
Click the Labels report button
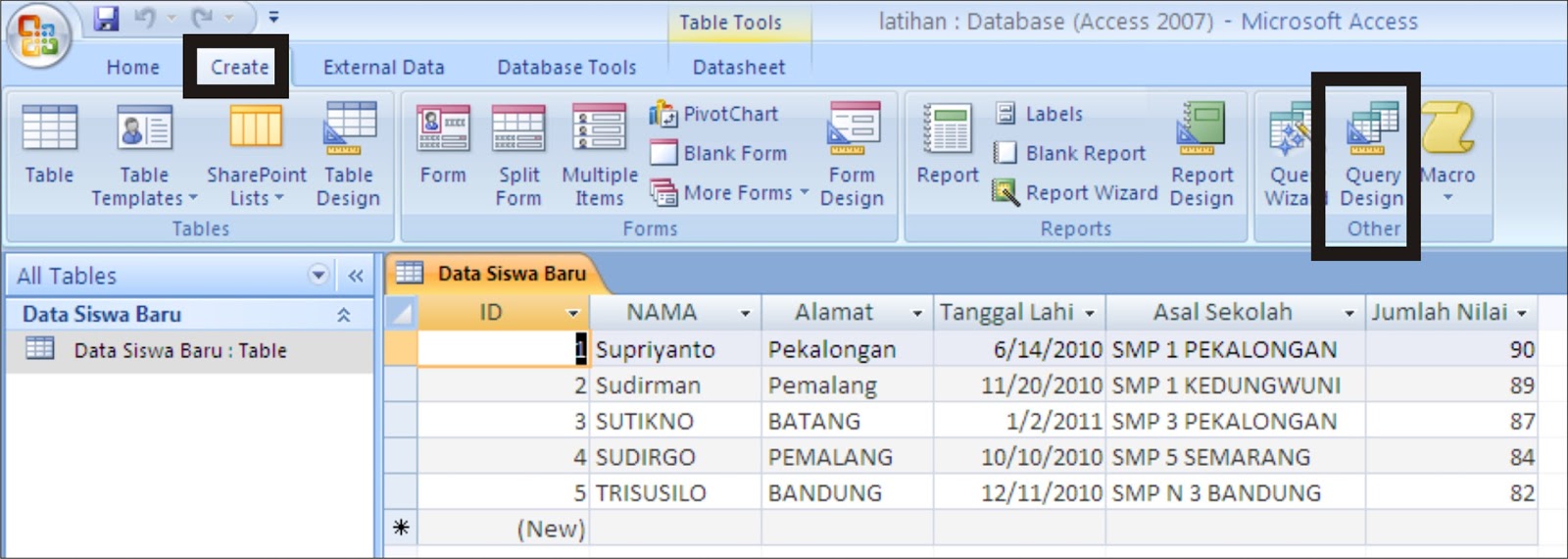(1040, 114)
